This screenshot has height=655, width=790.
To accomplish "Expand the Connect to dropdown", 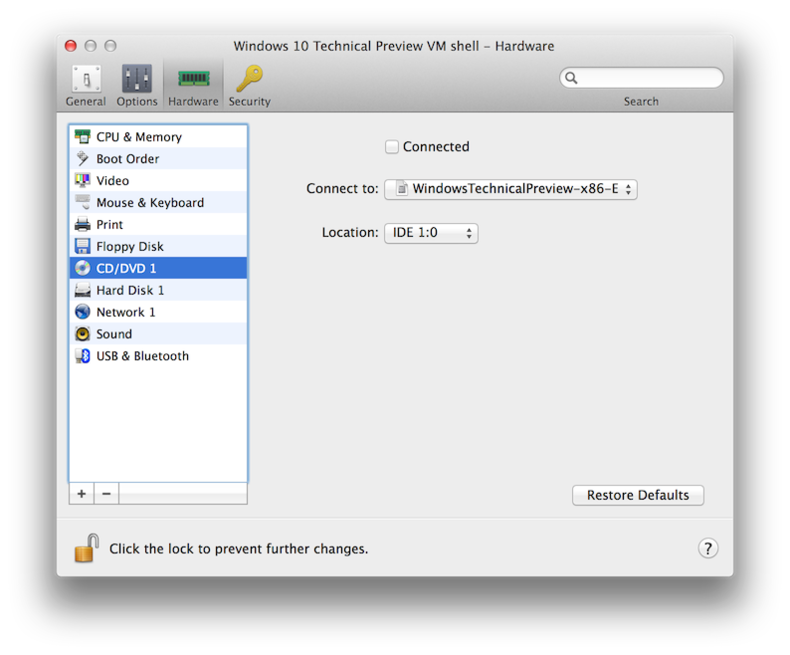I will (x=511, y=189).
